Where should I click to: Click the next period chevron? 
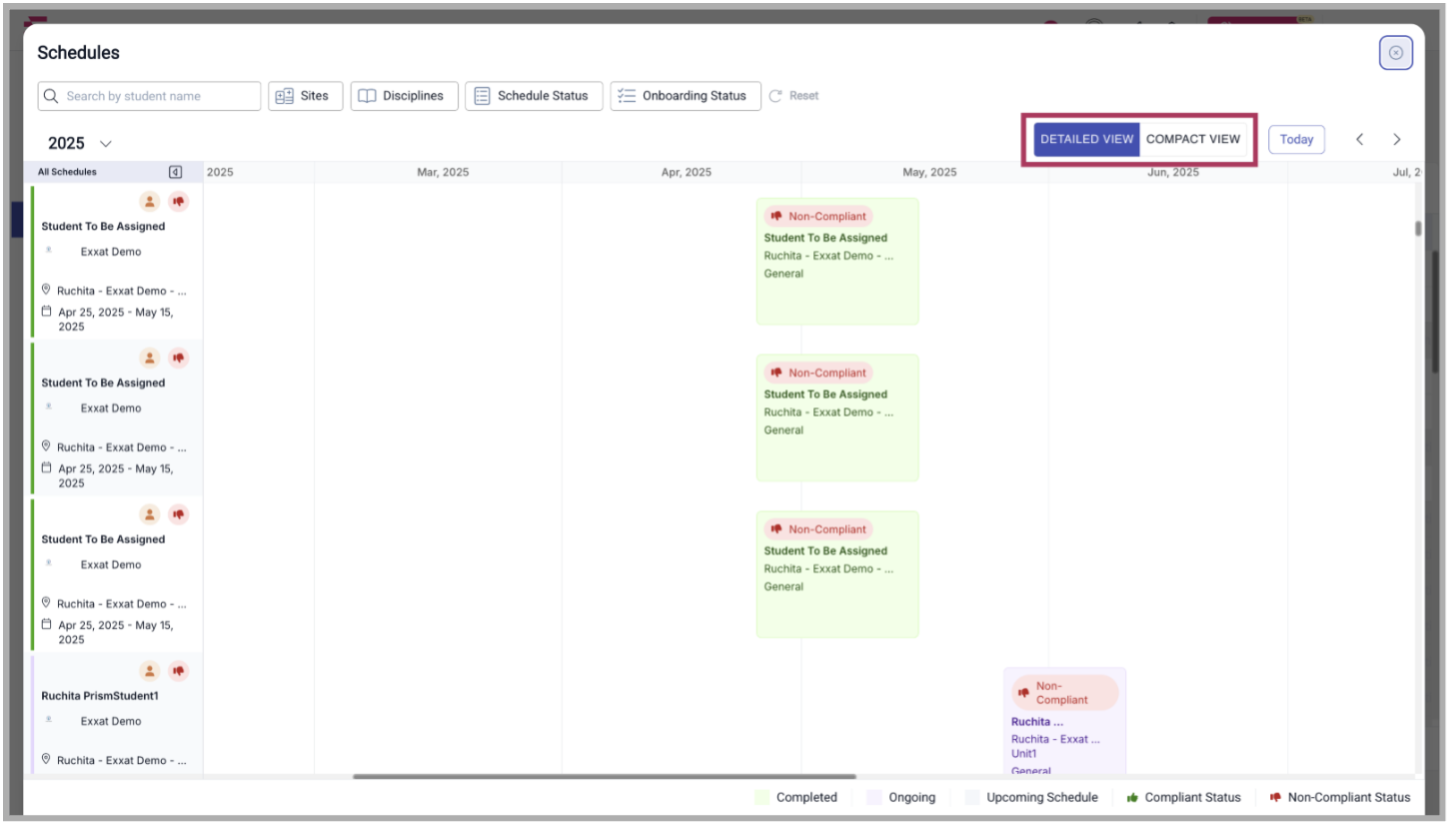[x=1397, y=139]
